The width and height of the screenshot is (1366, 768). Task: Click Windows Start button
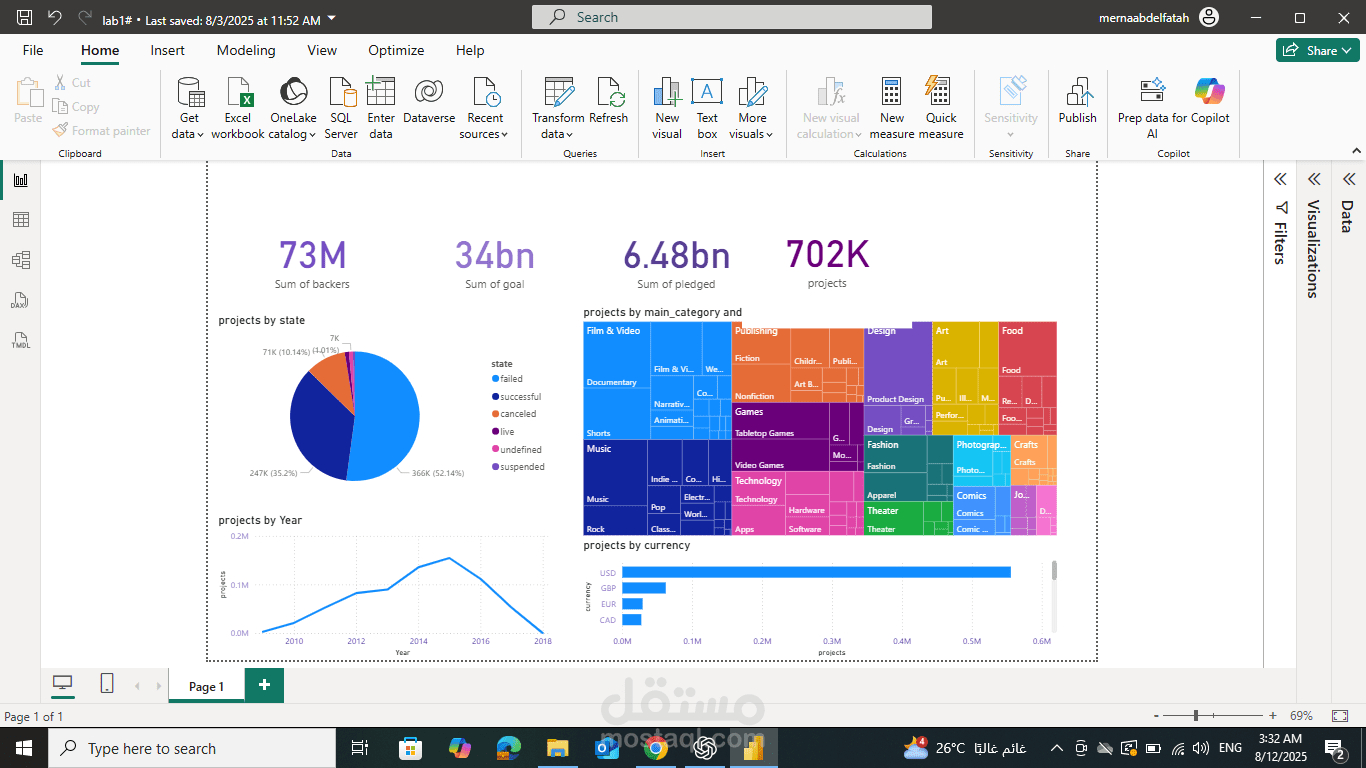tap(24, 748)
